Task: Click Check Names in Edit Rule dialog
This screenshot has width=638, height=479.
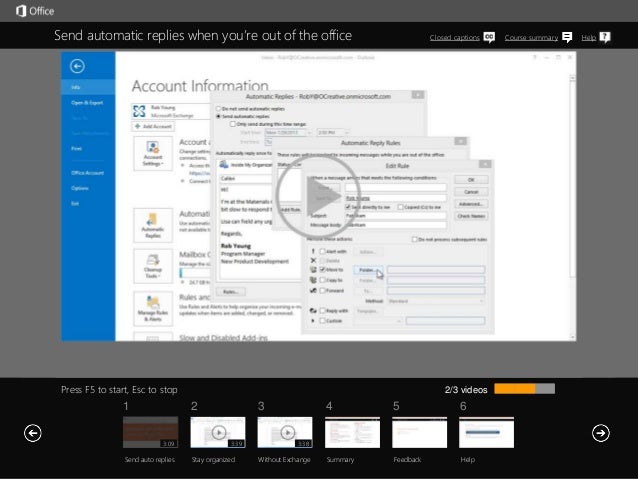Action: [471, 216]
